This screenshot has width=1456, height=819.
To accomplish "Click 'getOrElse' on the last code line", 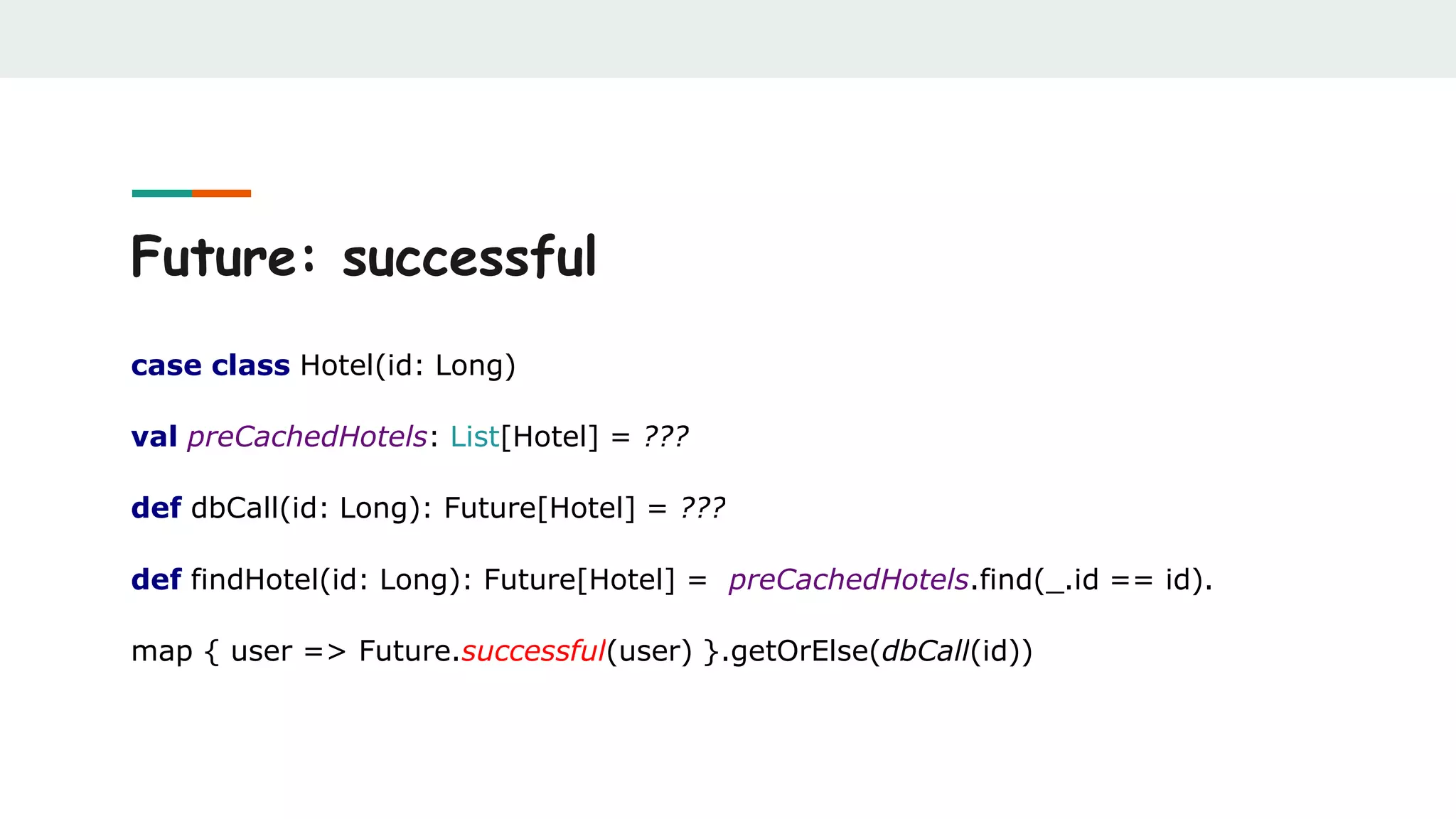I will point(800,651).
